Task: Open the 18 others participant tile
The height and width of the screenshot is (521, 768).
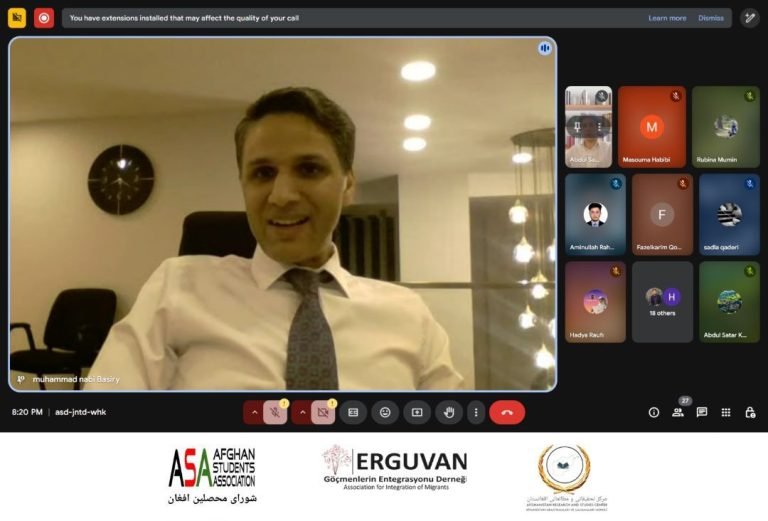Action: click(662, 302)
